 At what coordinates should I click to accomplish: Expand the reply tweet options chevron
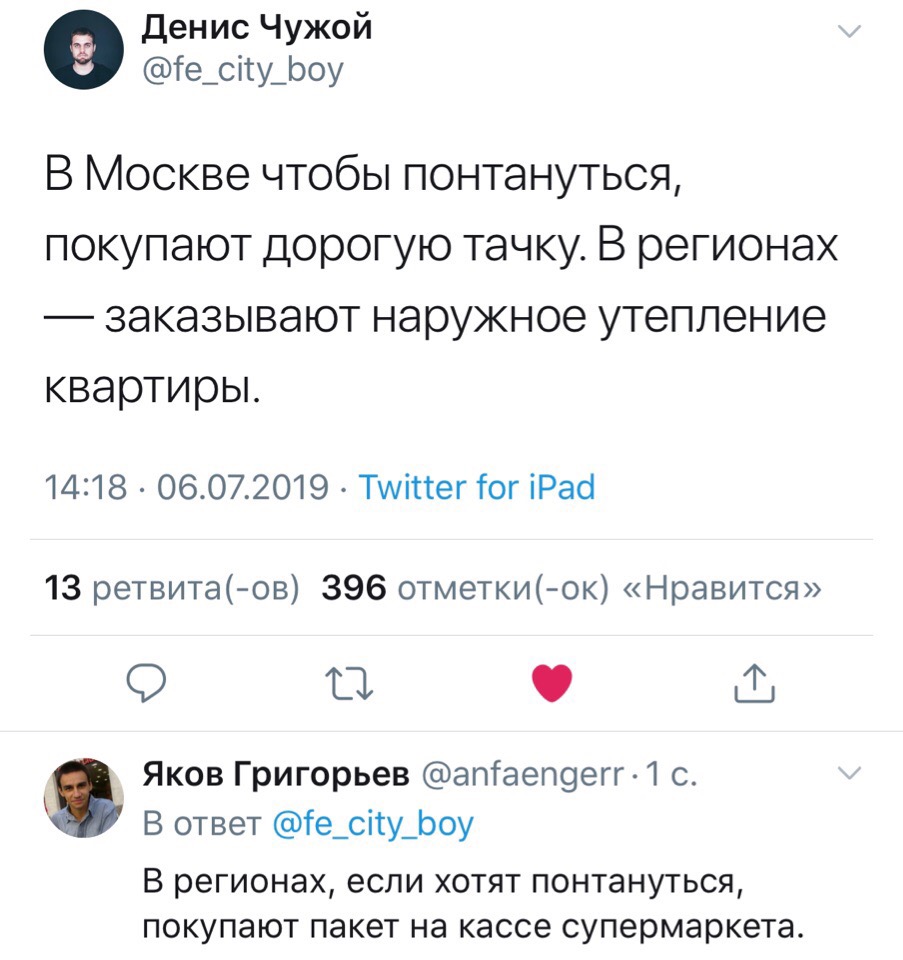(x=848, y=772)
